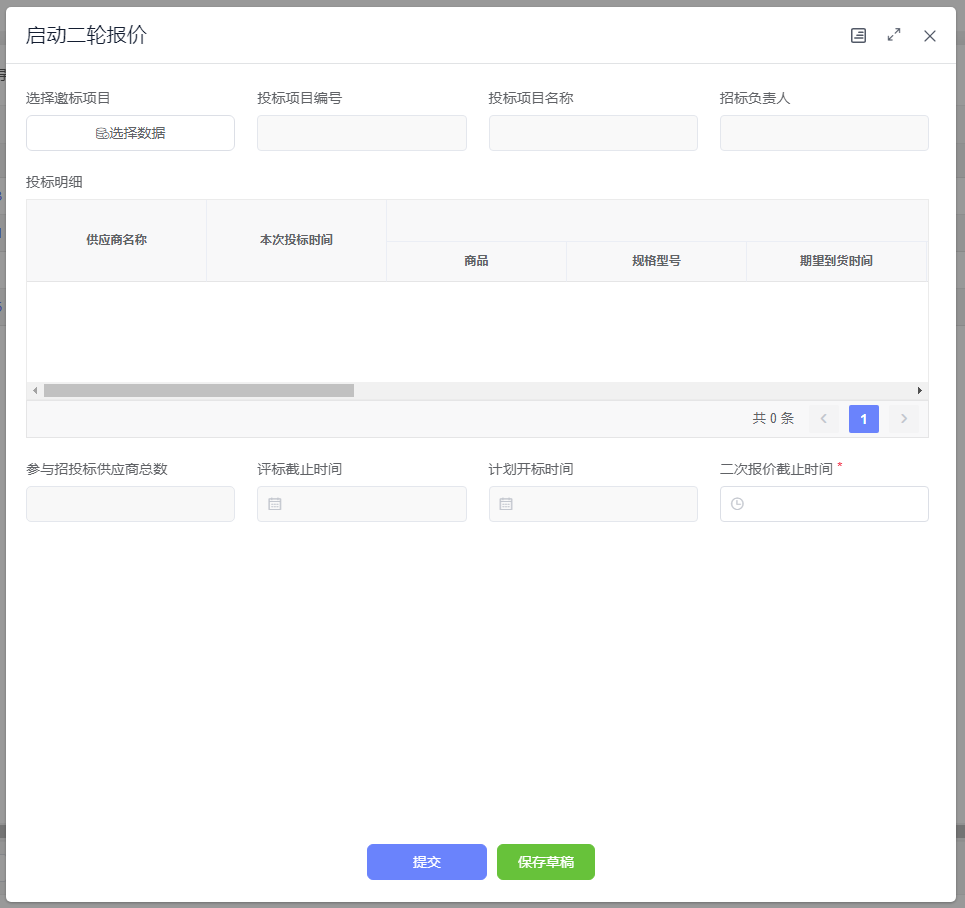
Task: Click the 选择数据 button
Action: click(x=130, y=133)
